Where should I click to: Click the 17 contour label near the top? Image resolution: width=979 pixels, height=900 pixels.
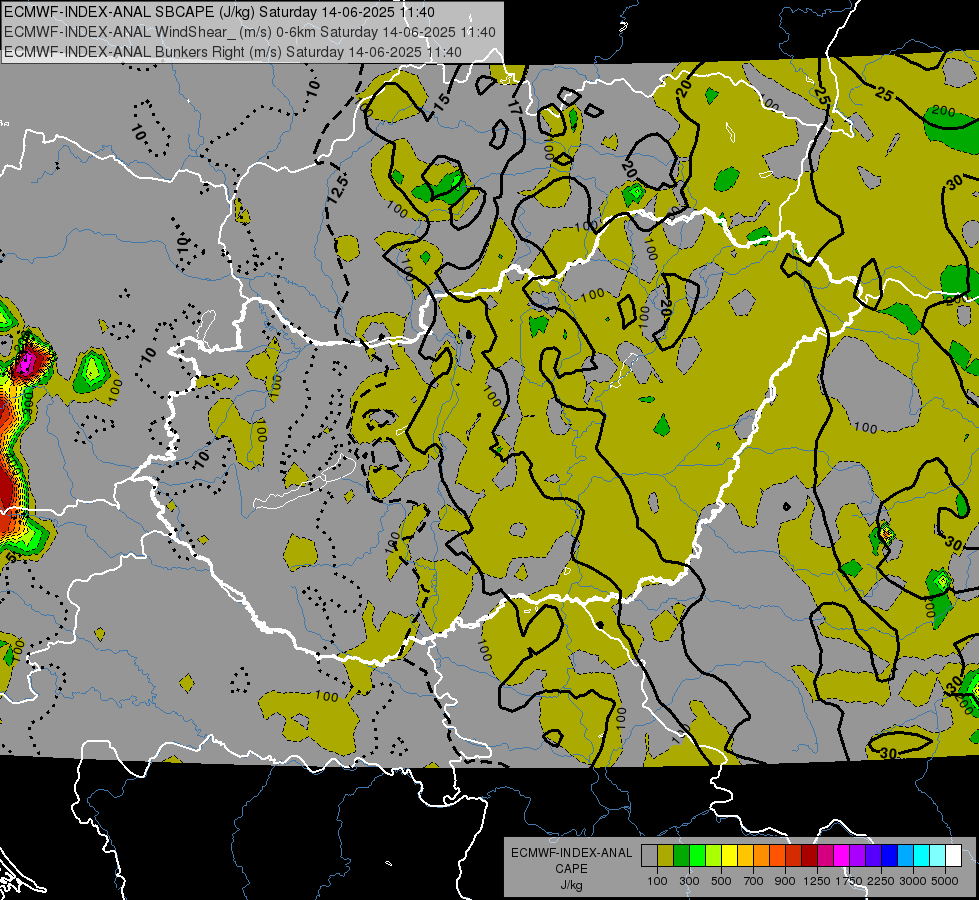click(x=514, y=106)
